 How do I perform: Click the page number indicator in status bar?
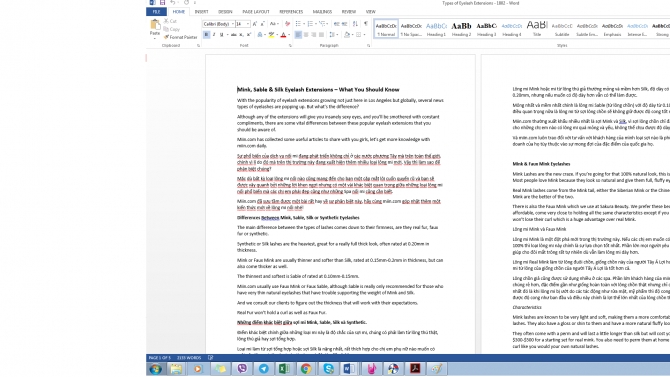(159, 358)
